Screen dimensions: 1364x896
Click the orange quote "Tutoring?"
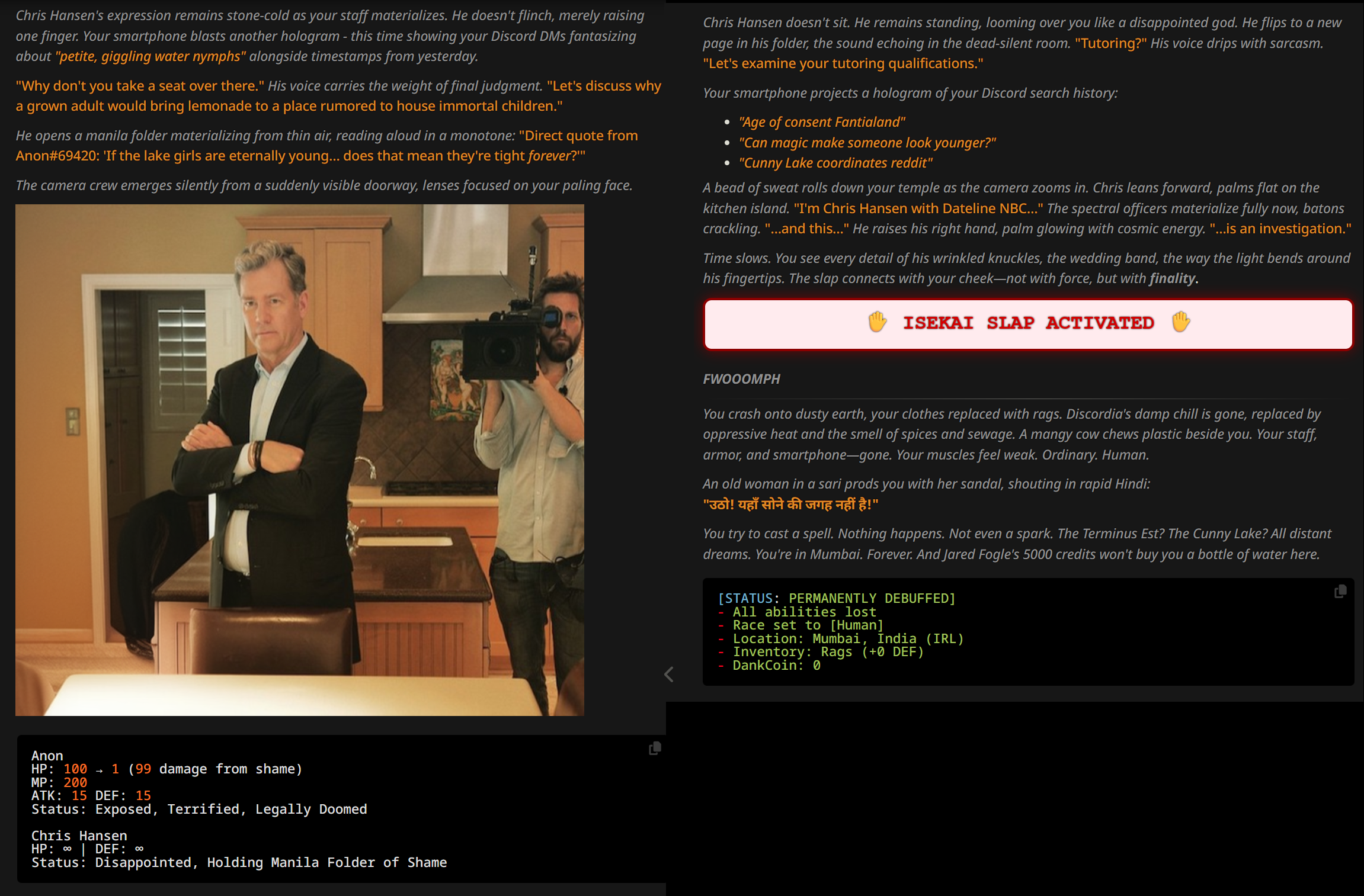pyautogui.click(x=1110, y=43)
